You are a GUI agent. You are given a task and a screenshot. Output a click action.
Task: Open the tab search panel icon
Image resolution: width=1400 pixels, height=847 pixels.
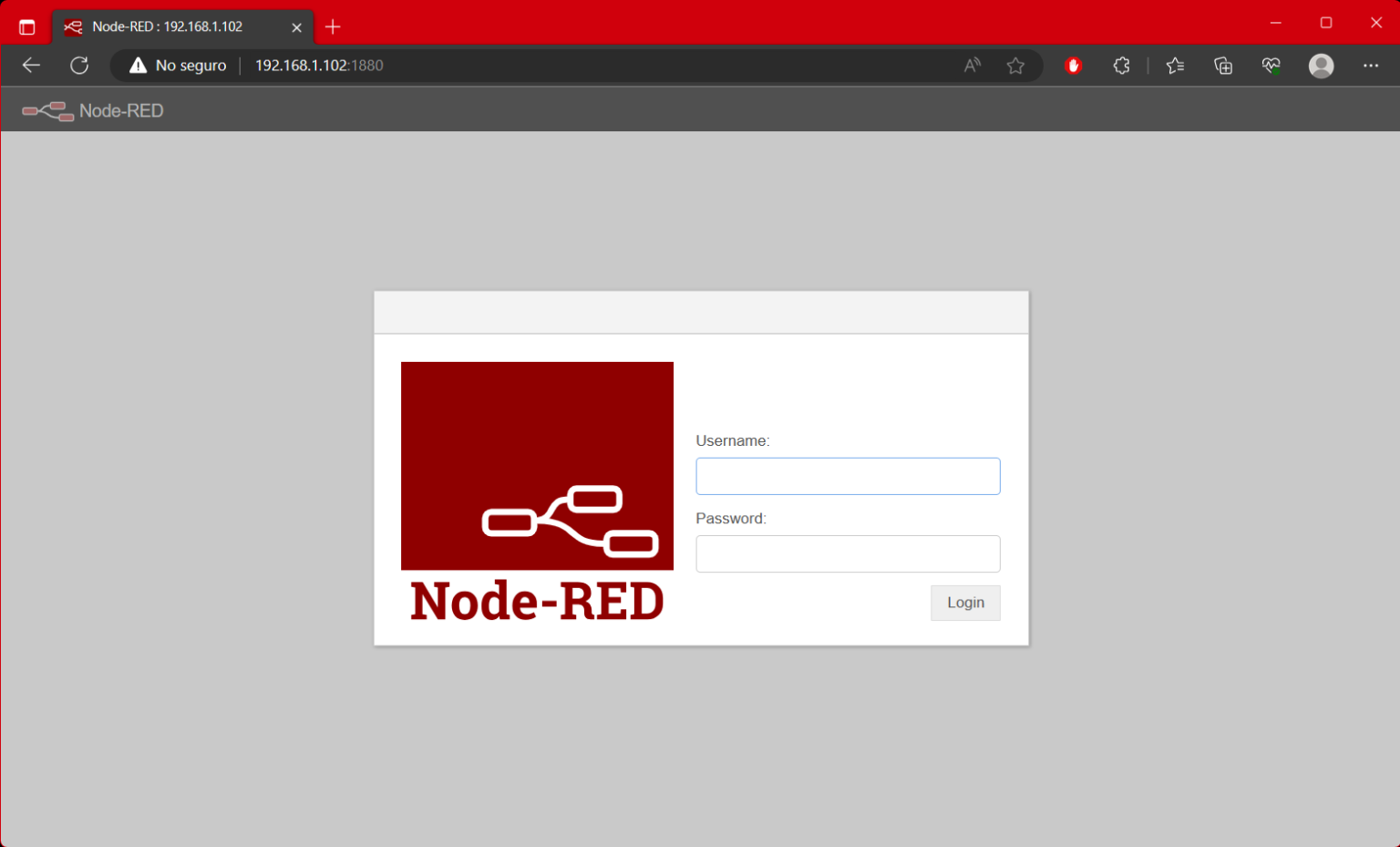[26, 26]
